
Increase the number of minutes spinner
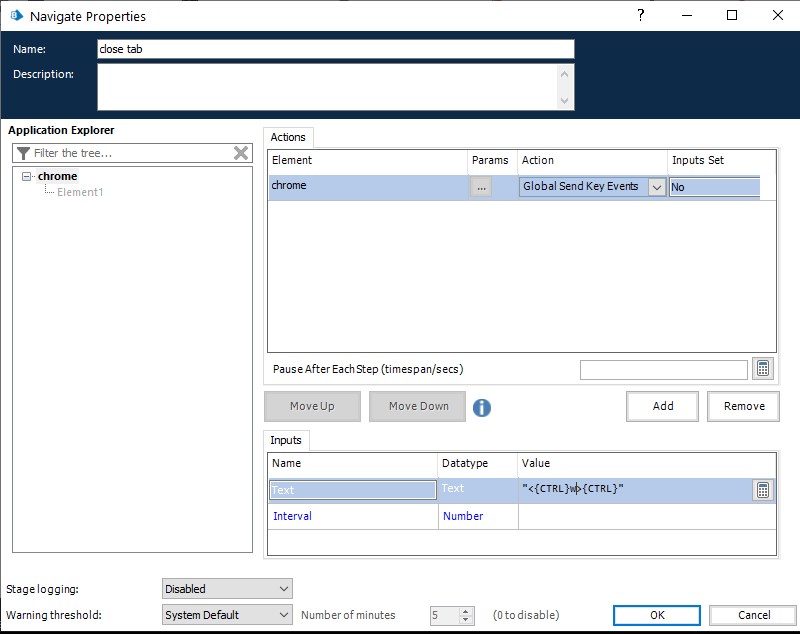pos(466,611)
